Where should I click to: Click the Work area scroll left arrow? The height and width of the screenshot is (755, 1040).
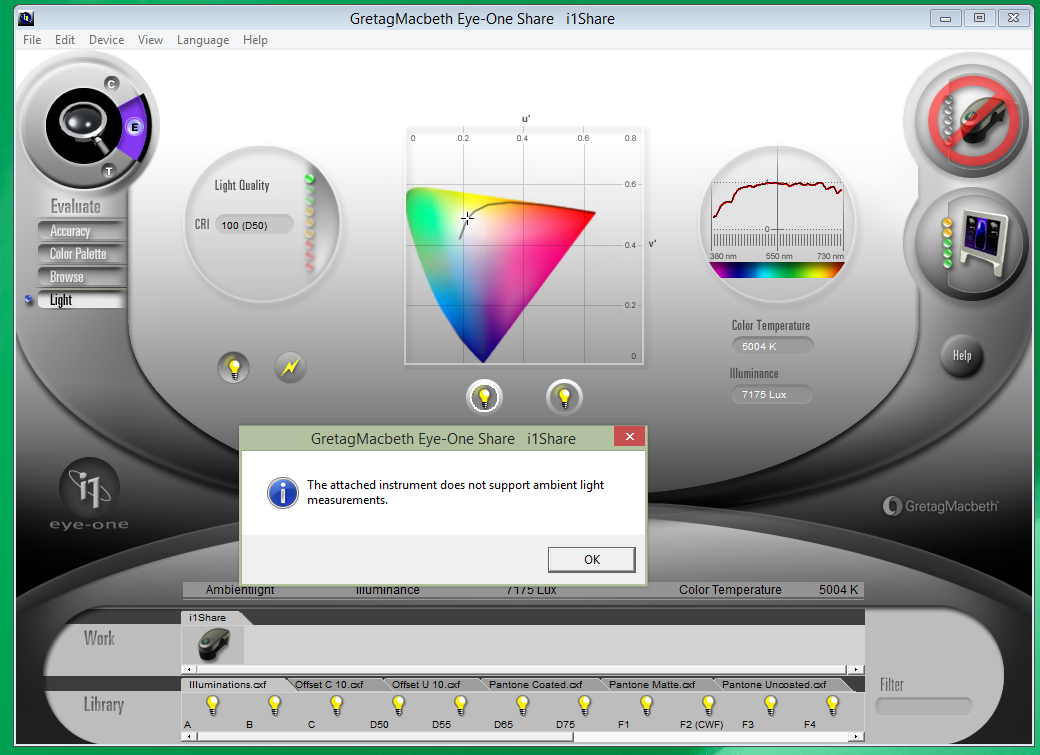[189, 669]
